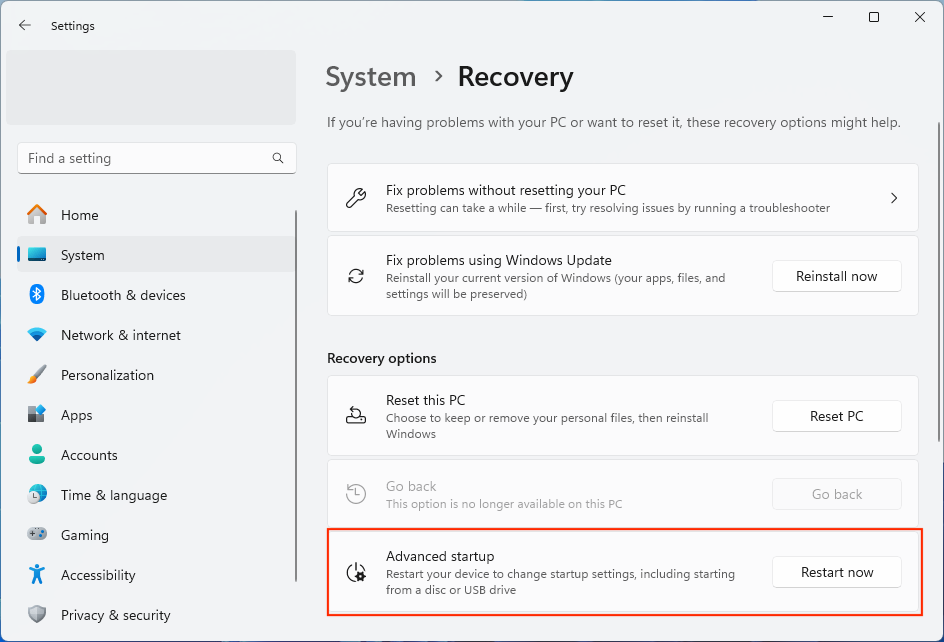
Task: Click the search magnifier icon
Action: click(x=278, y=158)
